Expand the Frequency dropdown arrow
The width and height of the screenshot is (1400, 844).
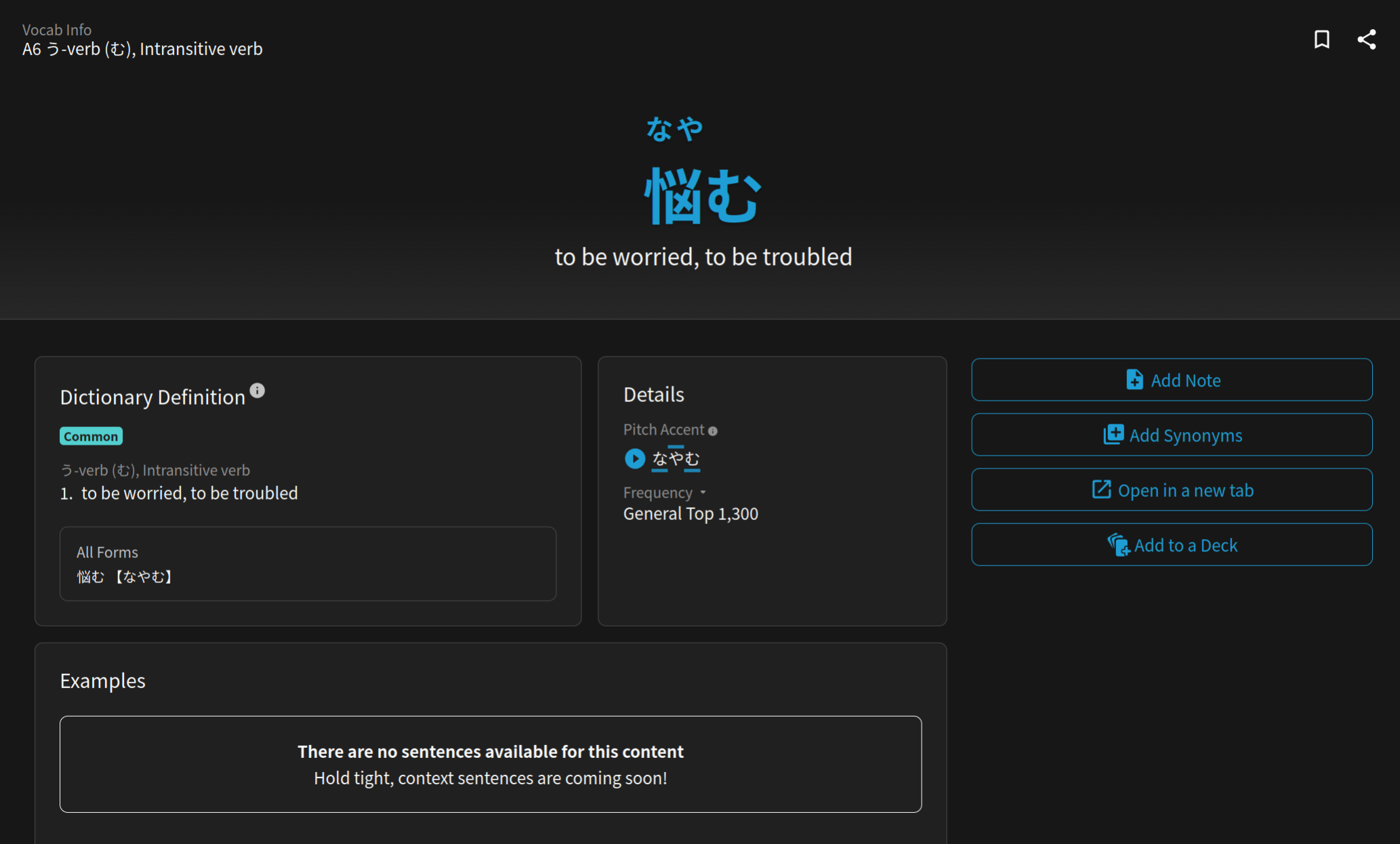pyautogui.click(x=703, y=493)
